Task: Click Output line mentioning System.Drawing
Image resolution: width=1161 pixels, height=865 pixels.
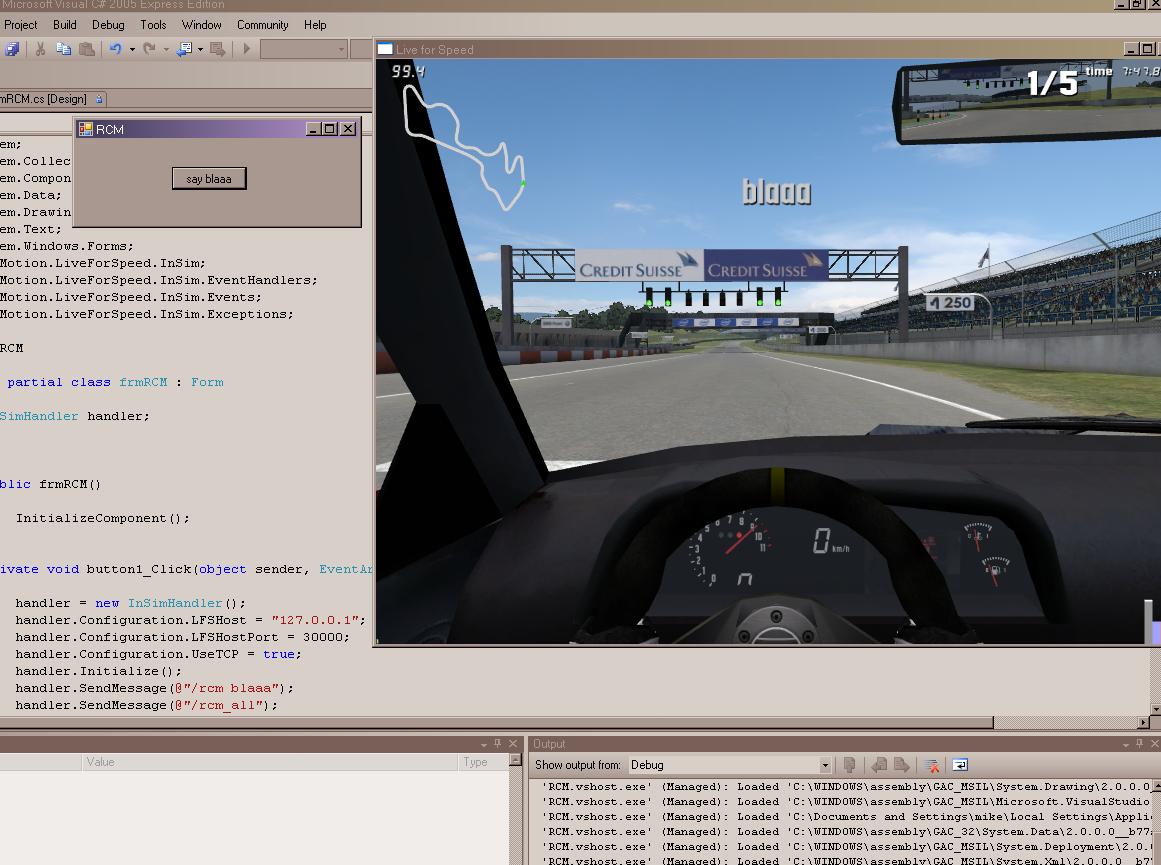Action: click(x=846, y=786)
